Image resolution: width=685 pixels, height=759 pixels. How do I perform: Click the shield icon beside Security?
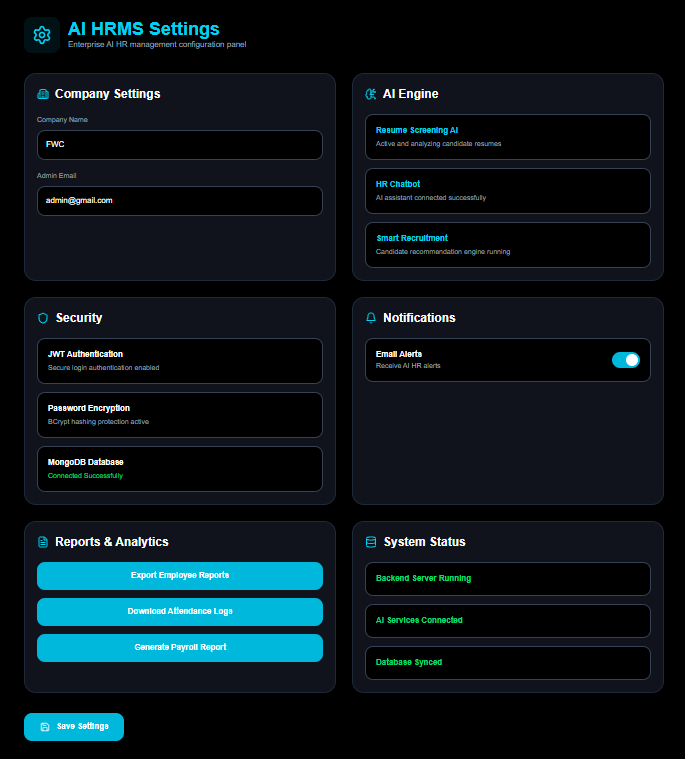(43, 318)
